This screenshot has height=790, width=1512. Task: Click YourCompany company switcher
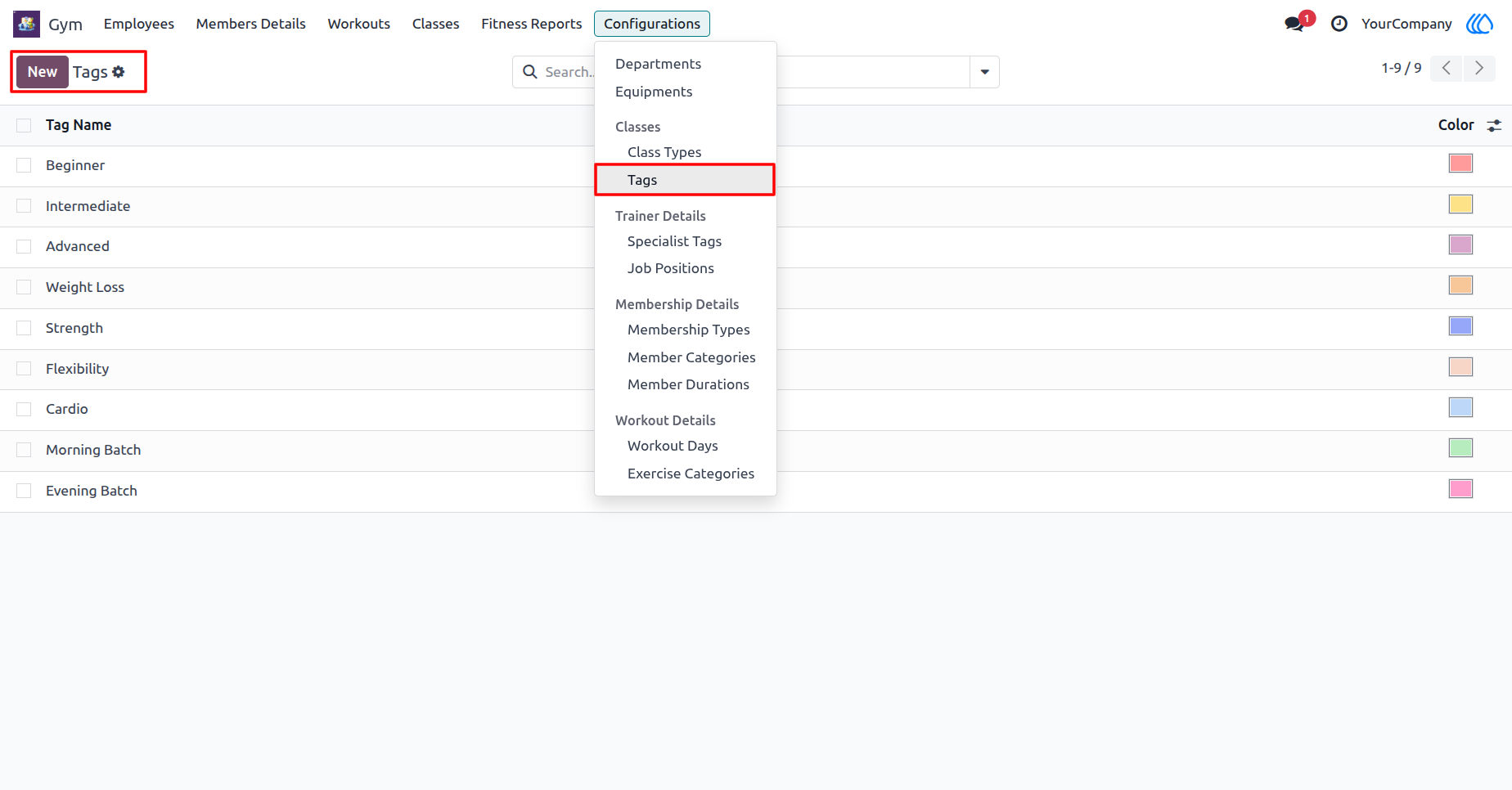pyautogui.click(x=1406, y=24)
